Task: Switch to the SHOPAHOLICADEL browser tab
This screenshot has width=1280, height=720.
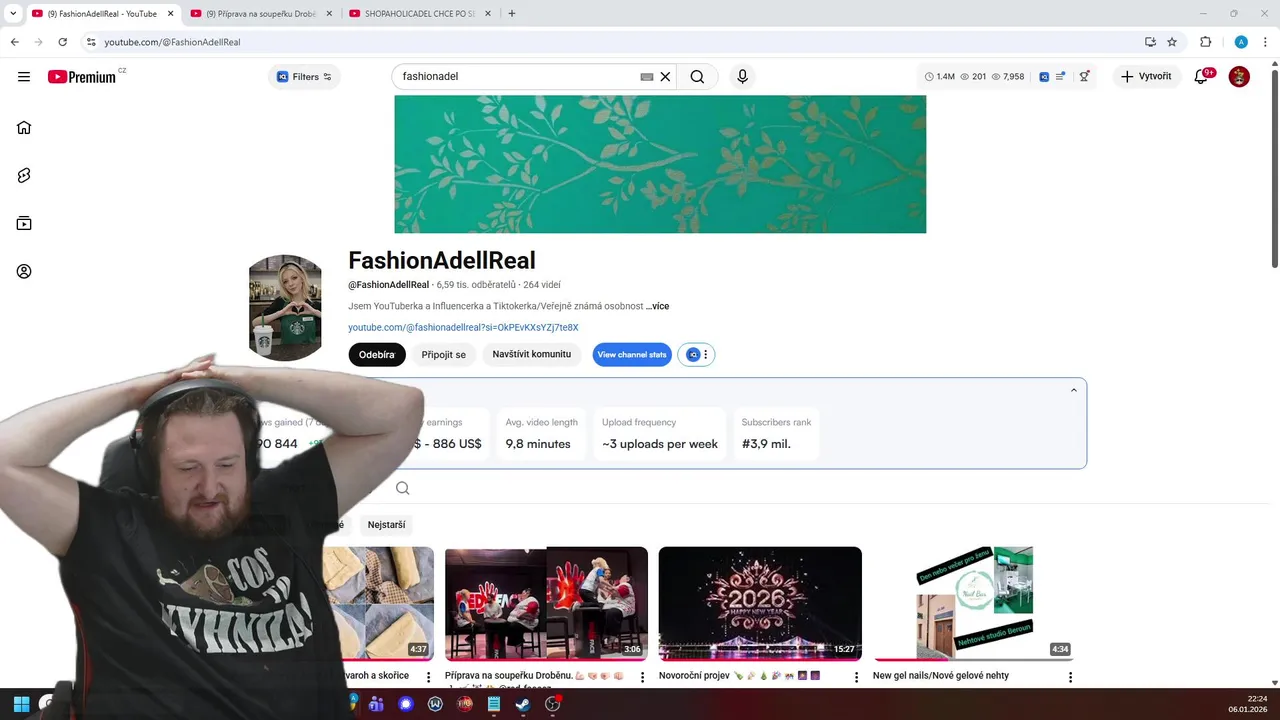Action: [x=419, y=13]
